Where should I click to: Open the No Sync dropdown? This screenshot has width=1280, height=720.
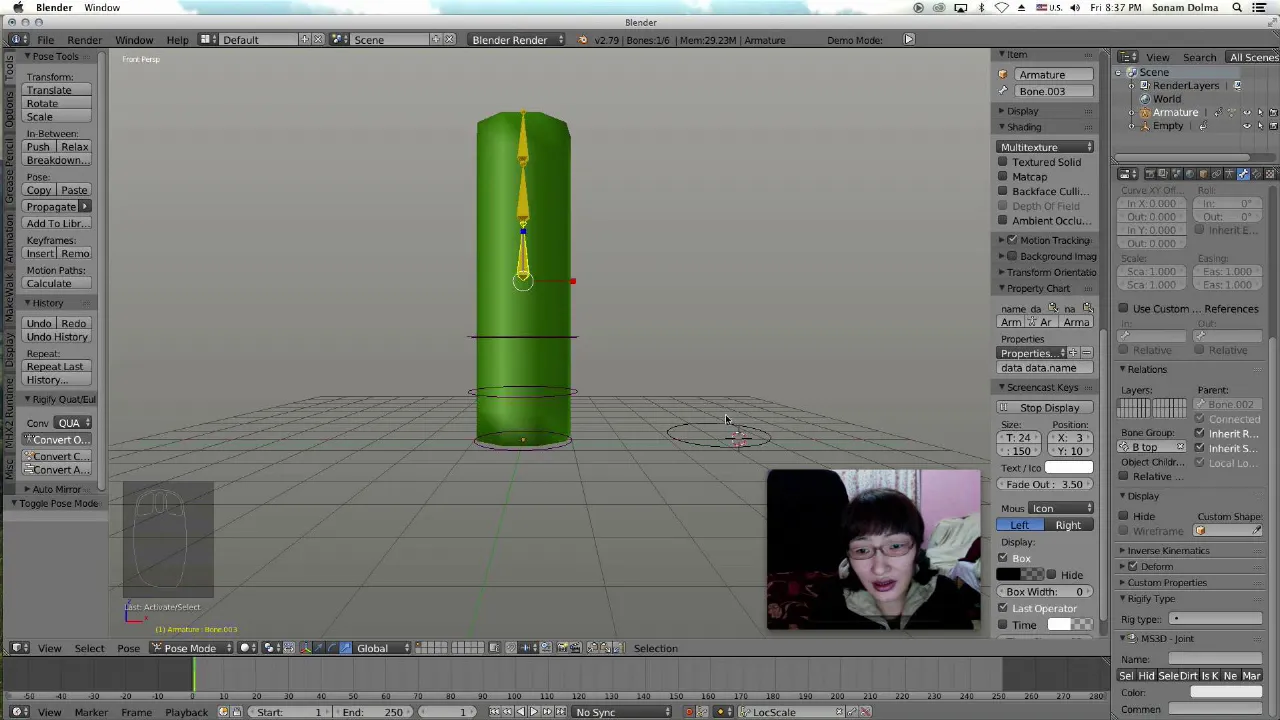click(622, 712)
